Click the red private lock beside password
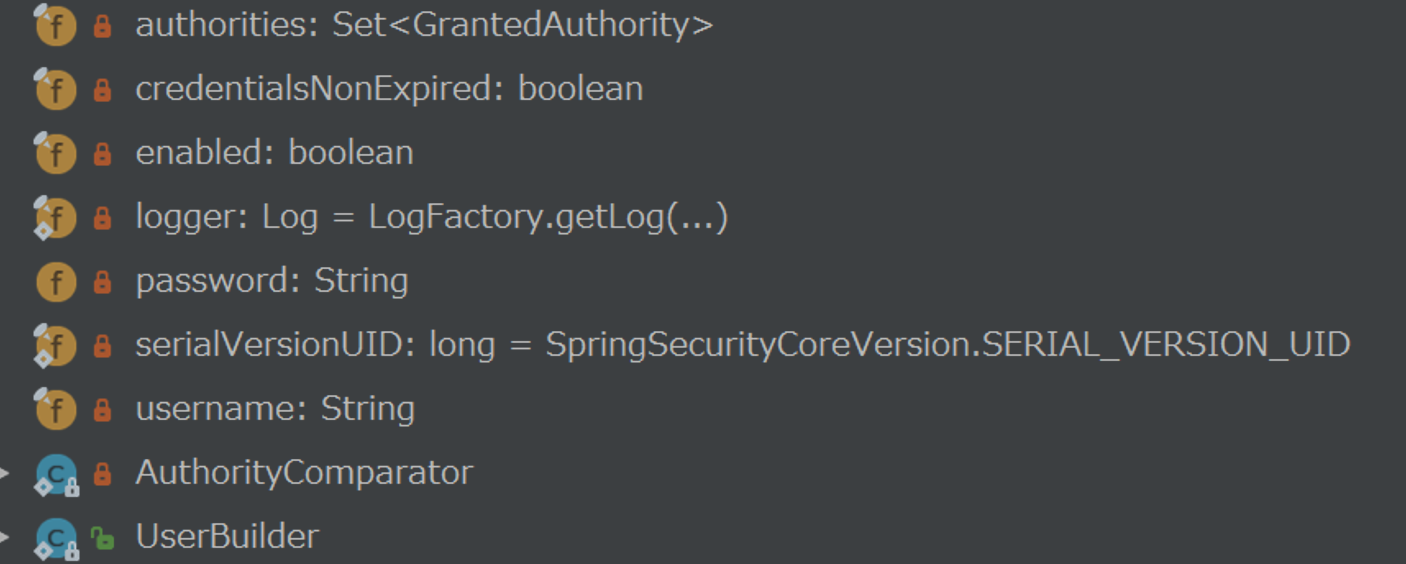The width and height of the screenshot is (1406, 564). point(102,283)
